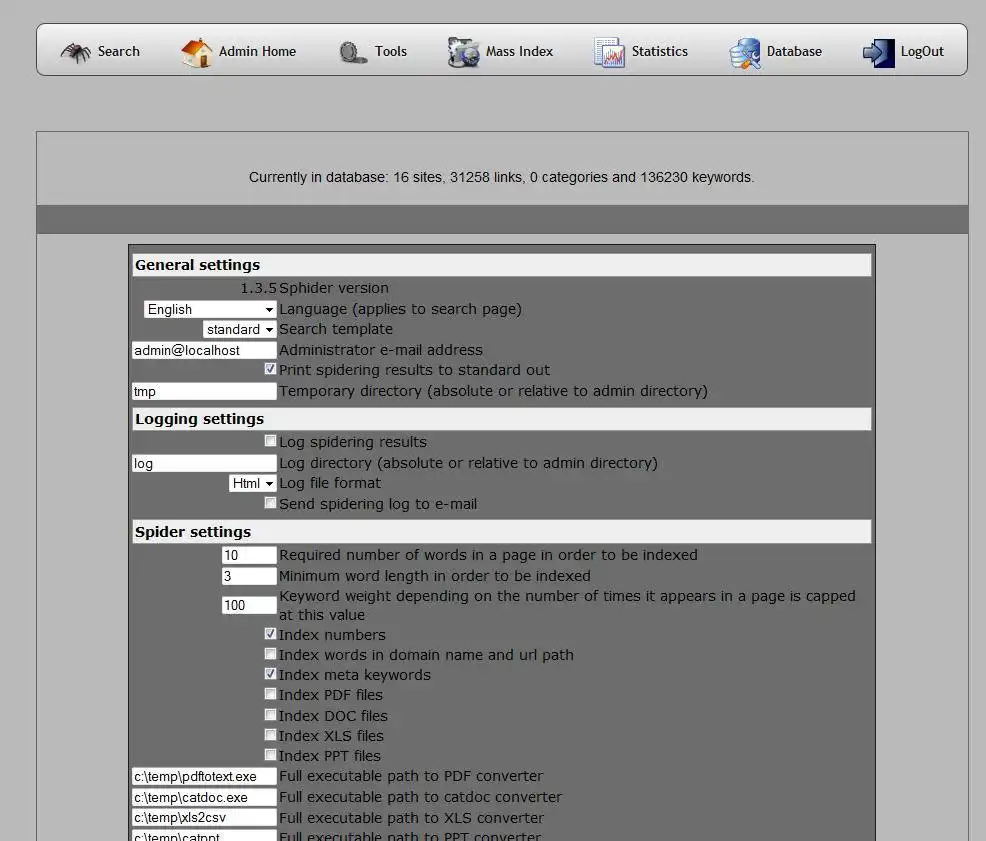Click the minimum word length field
This screenshot has width=986, height=841.
249,576
